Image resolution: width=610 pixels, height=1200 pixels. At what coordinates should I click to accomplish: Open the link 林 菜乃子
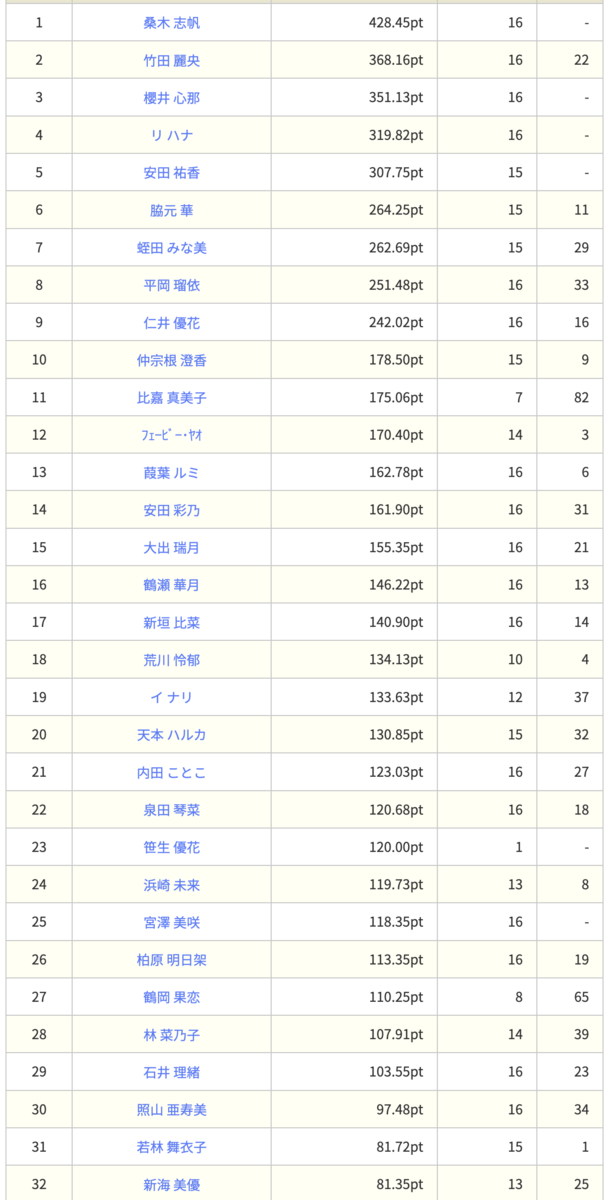tap(171, 1035)
